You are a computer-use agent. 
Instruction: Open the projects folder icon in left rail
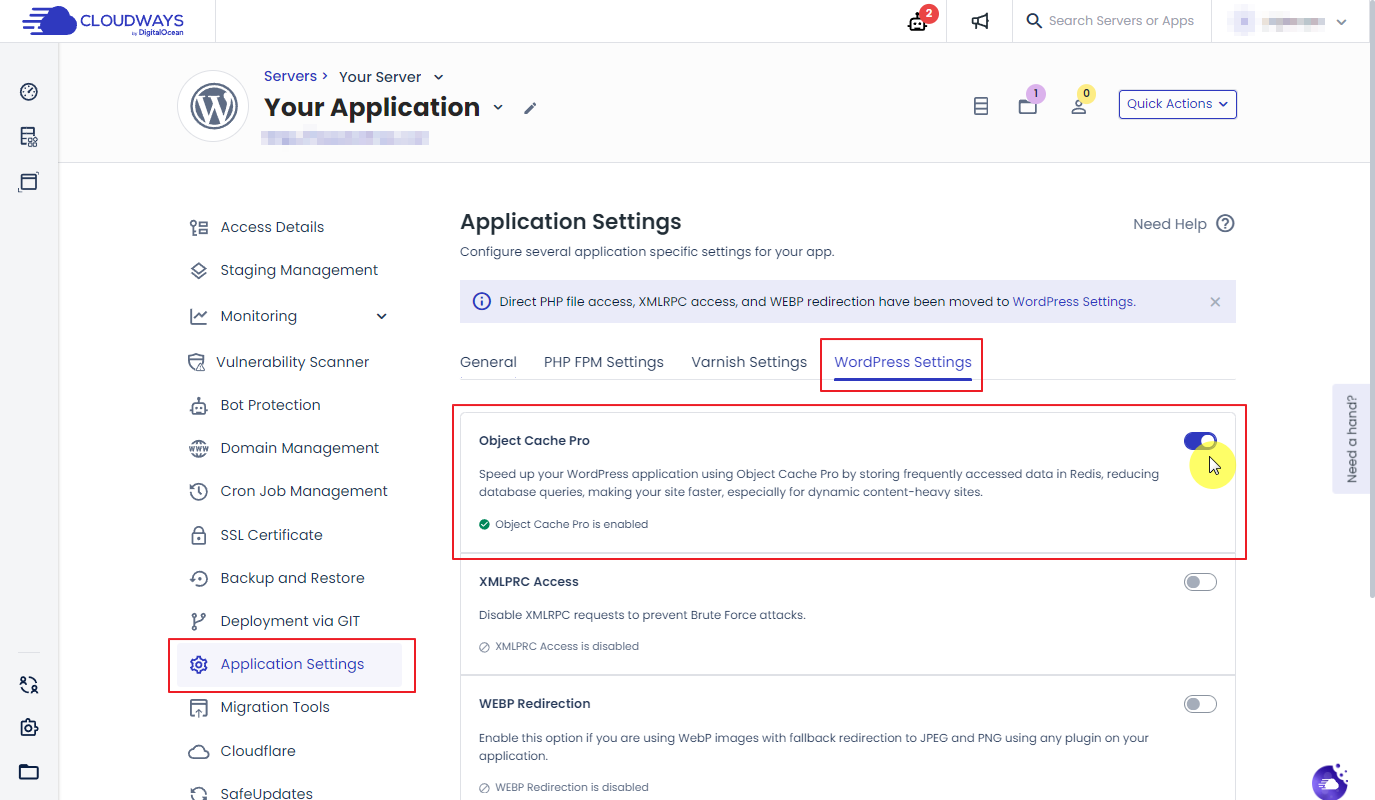point(29,771)
